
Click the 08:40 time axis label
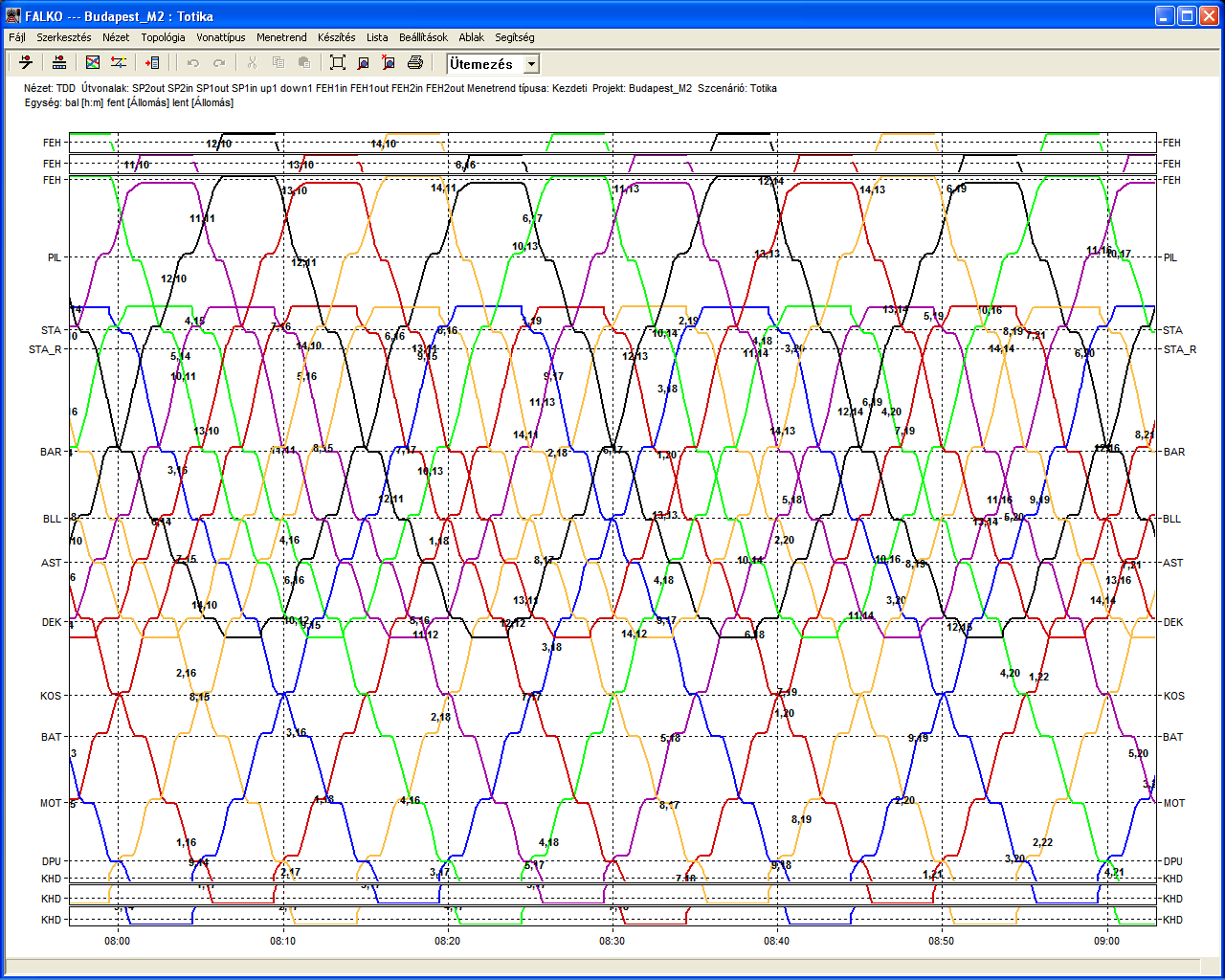(777, 941)
